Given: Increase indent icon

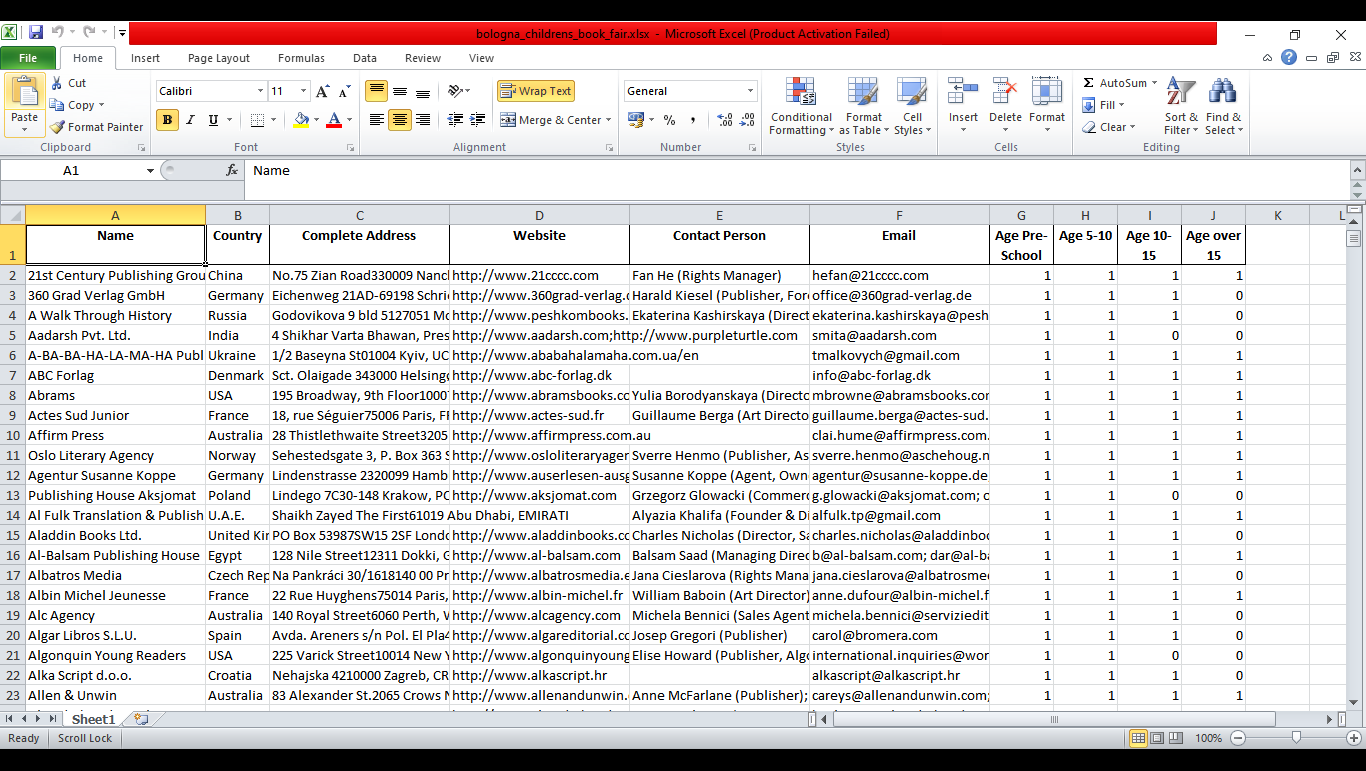Looking at the screenshot, I should 480,120.
